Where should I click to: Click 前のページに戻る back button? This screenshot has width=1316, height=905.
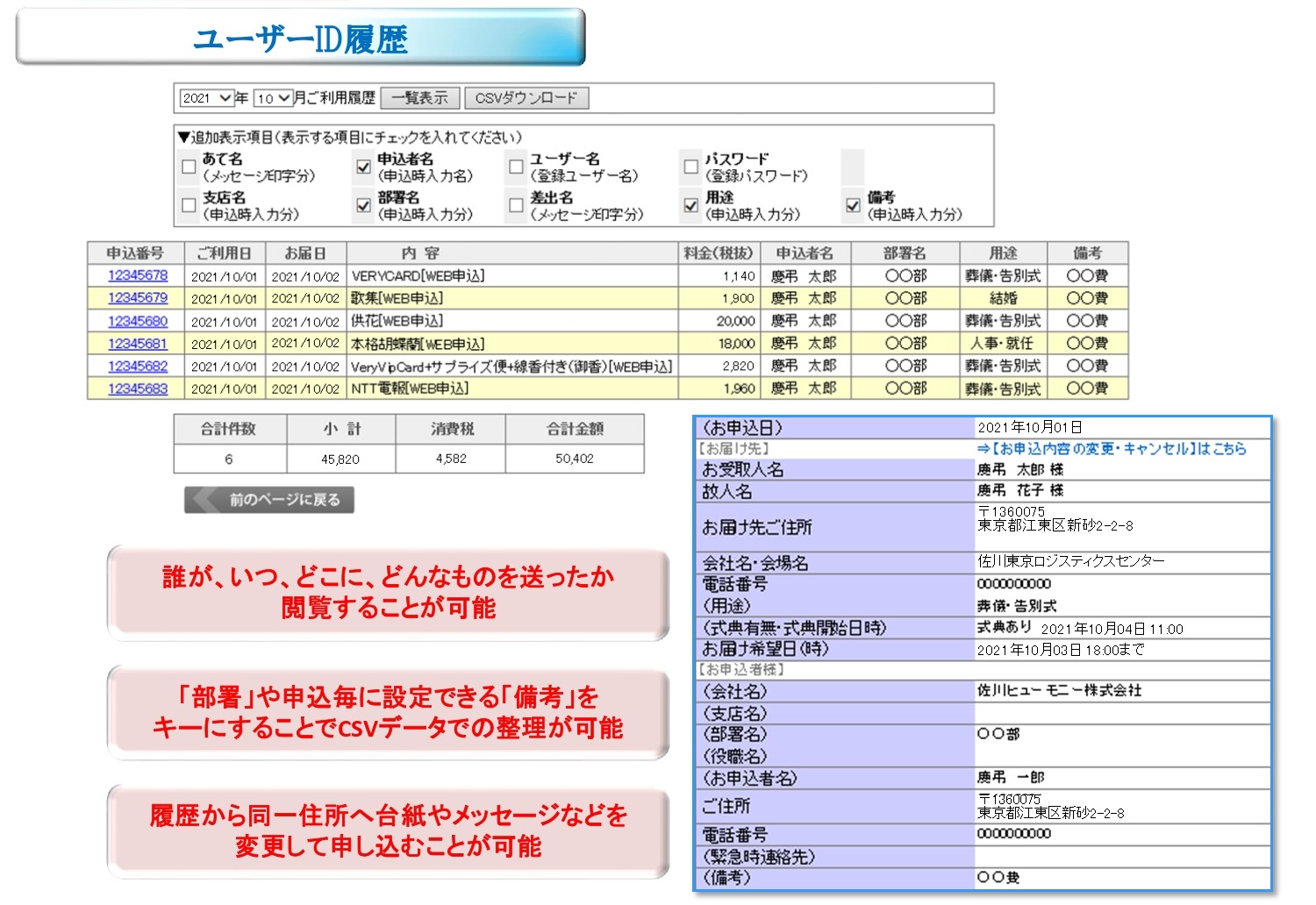(x=269, y=500)
